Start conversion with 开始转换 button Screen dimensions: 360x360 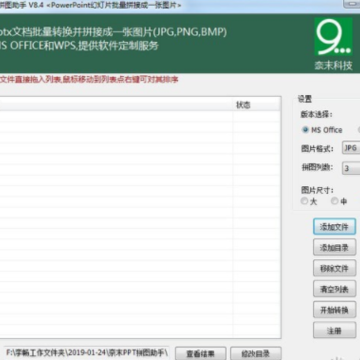pos(334,310)
